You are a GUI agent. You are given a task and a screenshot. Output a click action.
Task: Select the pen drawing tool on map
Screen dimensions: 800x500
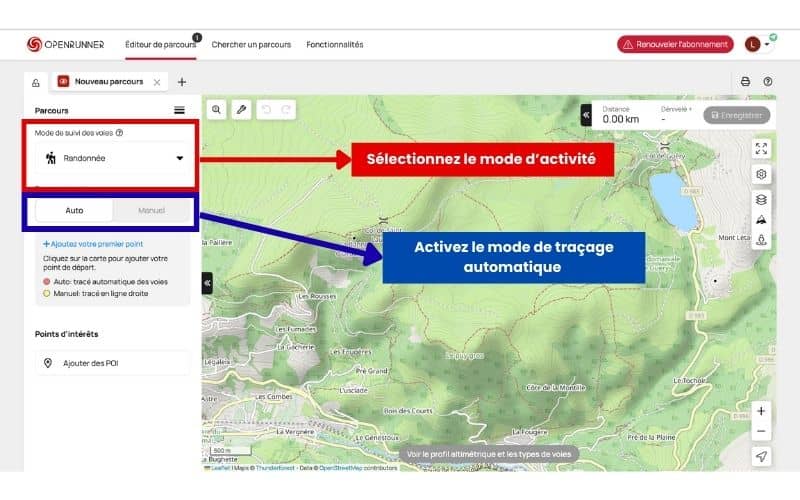[x=241, y=110]
